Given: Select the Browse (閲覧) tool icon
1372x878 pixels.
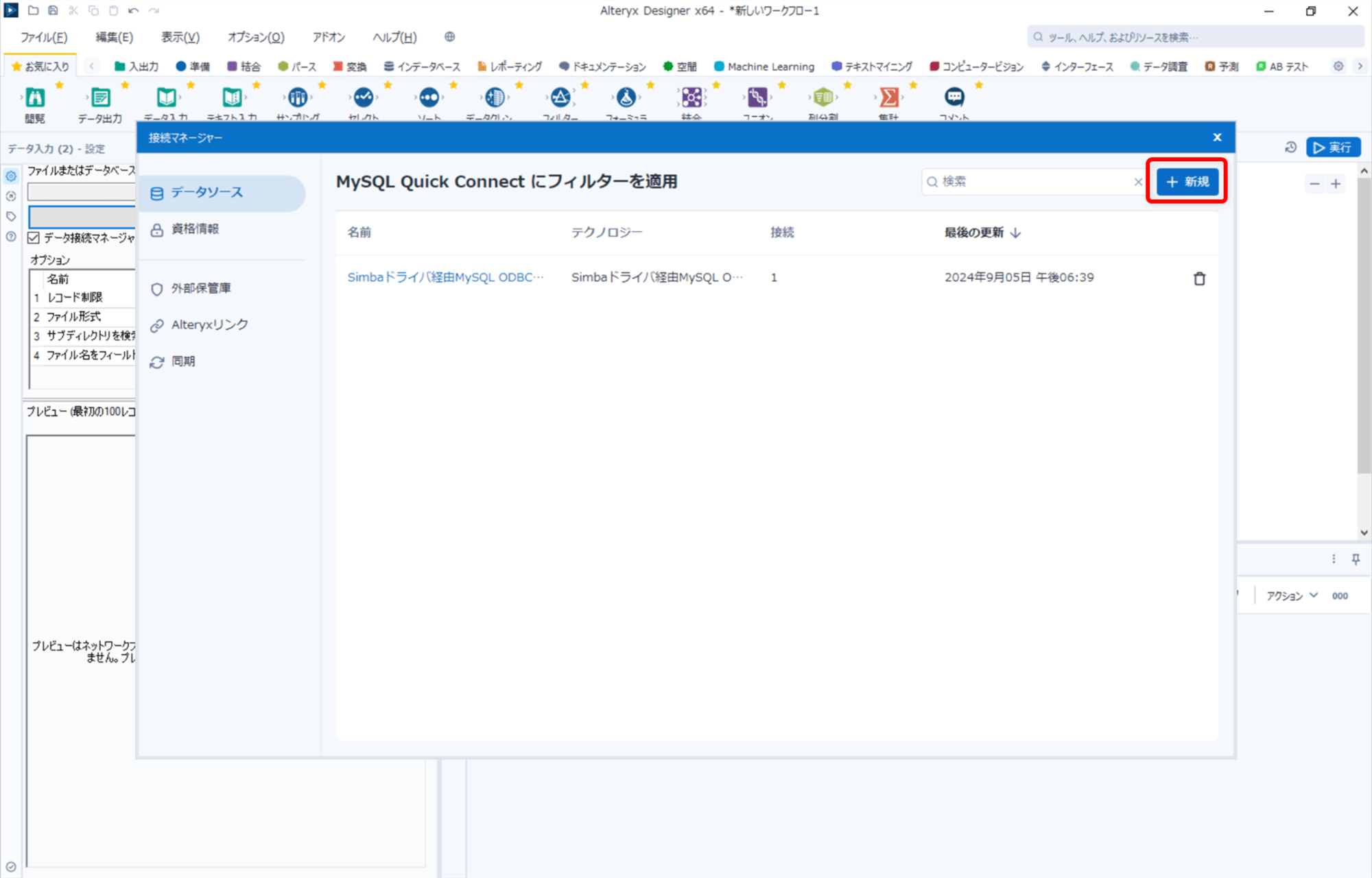Looking at the screenshot, I should point(35,97).
